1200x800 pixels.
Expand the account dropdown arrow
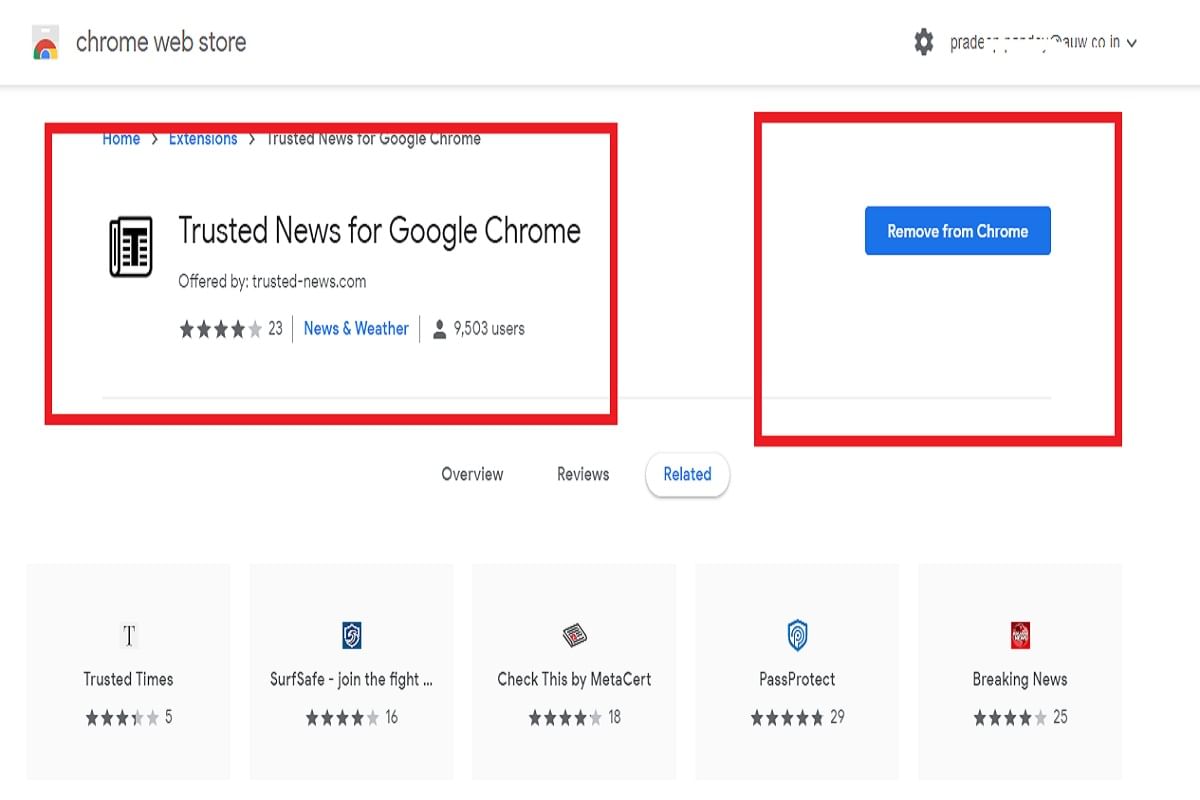tap(1131, 43)
